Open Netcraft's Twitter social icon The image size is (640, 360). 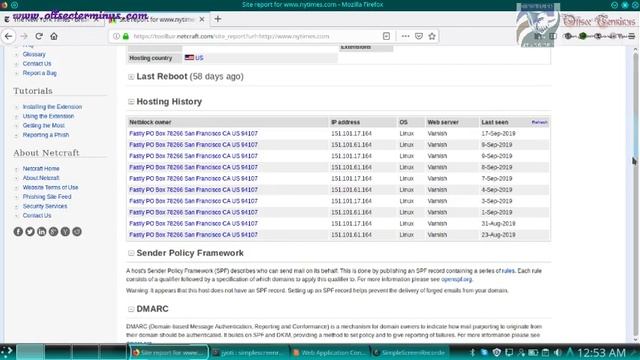[30, 231]
